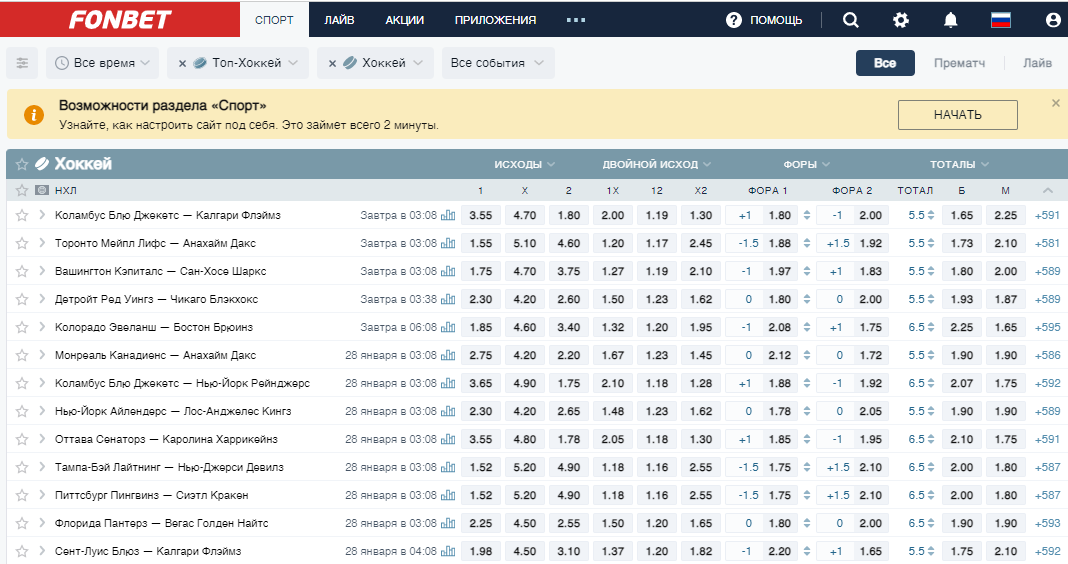This screenshot has height=564, width=1068.
Task: Close the yellow Спорт info banner
Action: click(x=1056, y=103)
